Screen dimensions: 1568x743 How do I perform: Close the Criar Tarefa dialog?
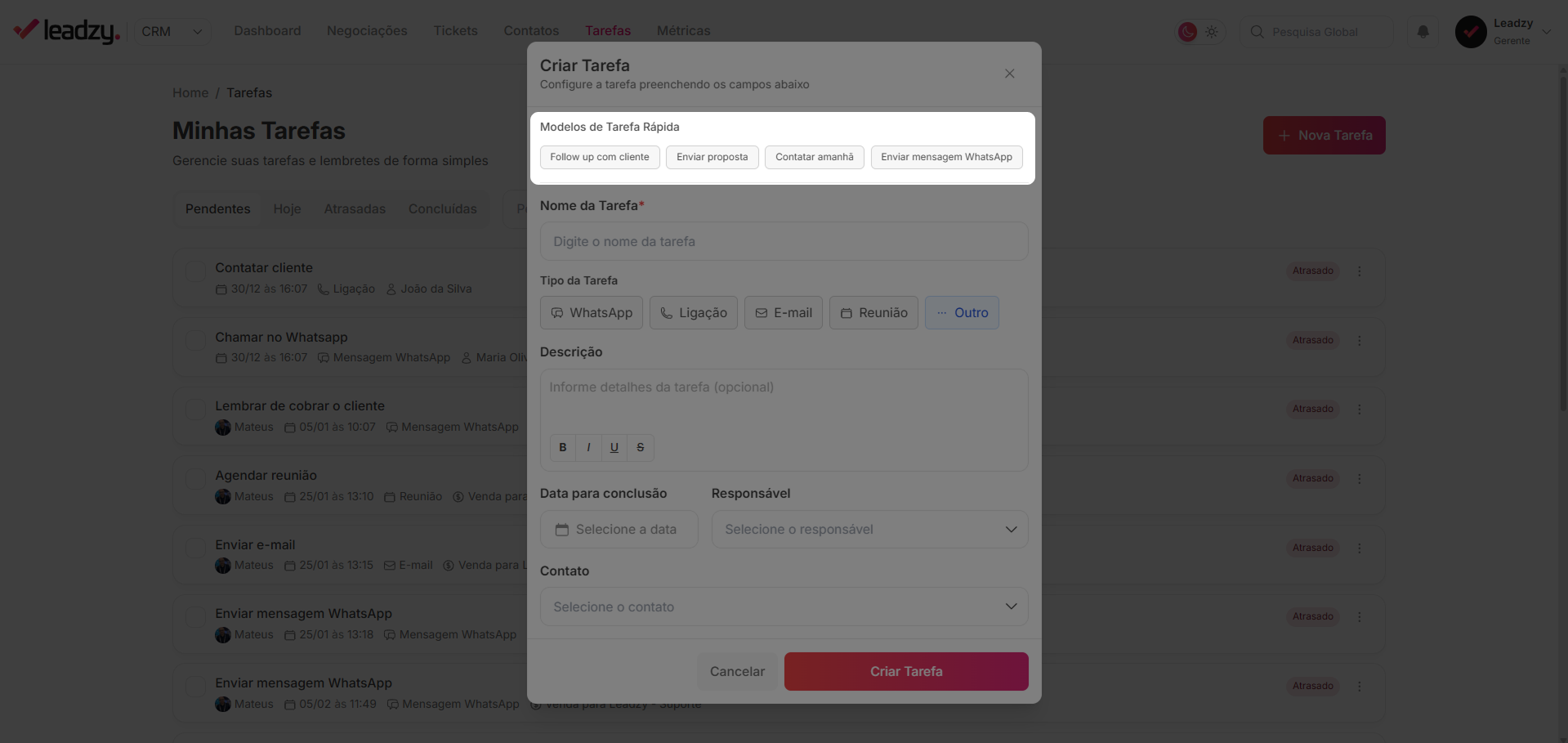(x=1009, y=74)
